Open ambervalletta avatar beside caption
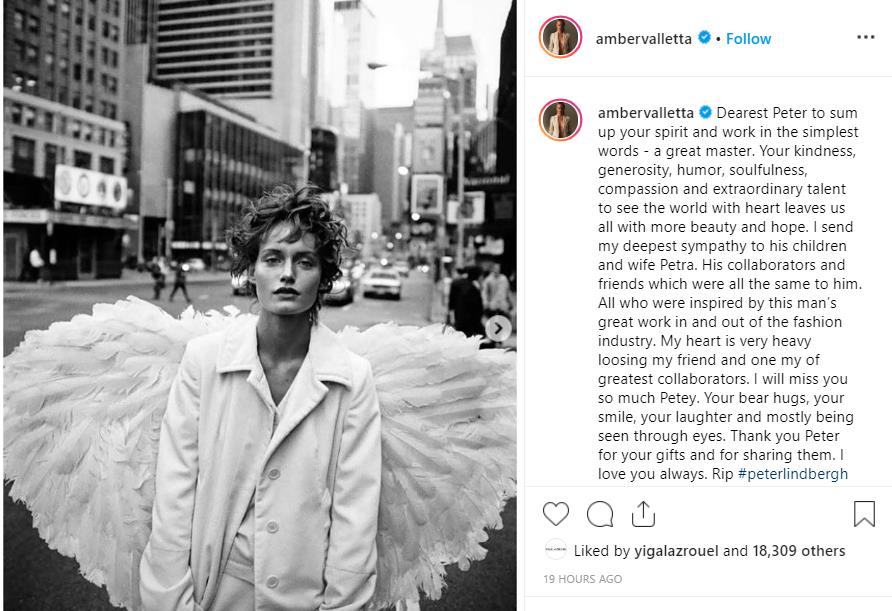 pyautogui.click(x=560, y=119)
